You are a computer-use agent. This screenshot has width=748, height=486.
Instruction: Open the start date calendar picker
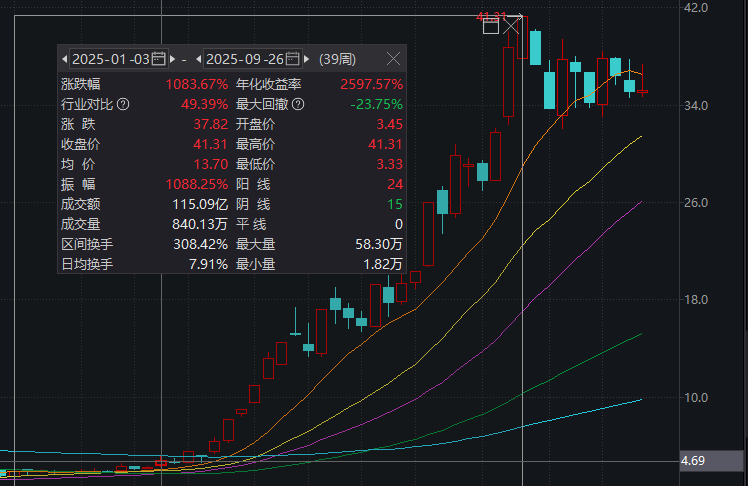[x=159, y=59]
